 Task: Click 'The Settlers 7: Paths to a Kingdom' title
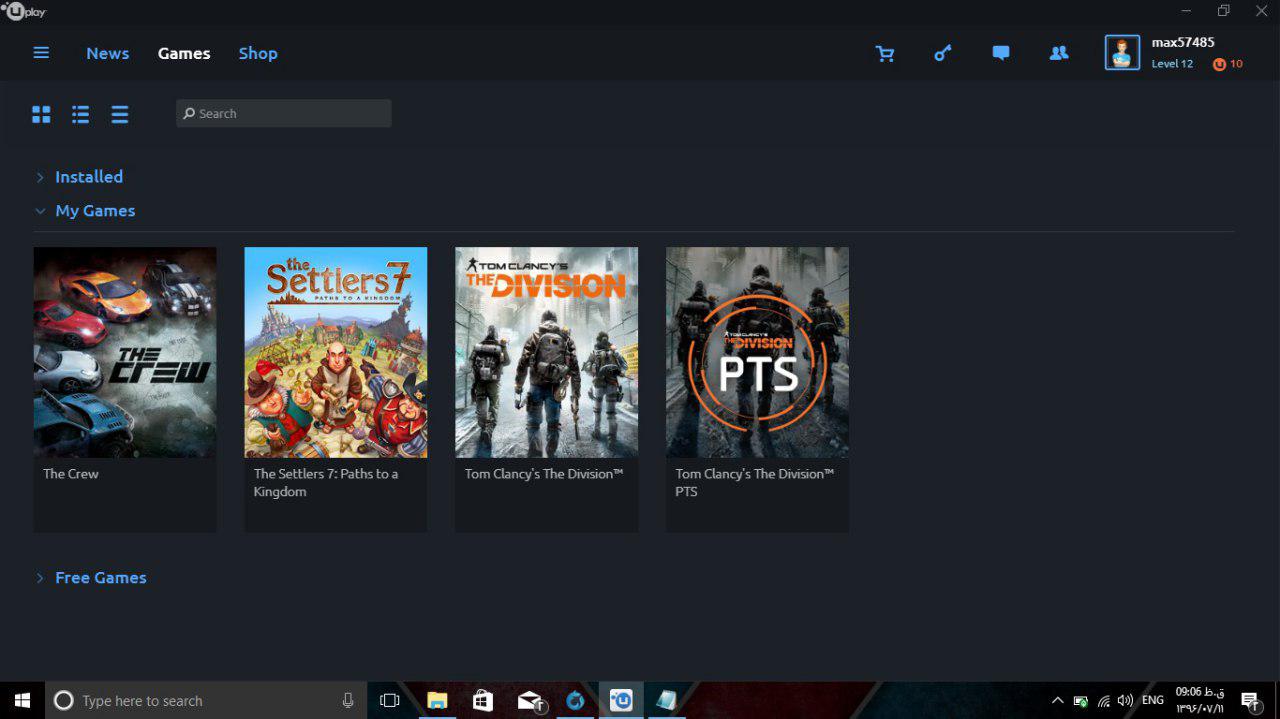[326, 483]
